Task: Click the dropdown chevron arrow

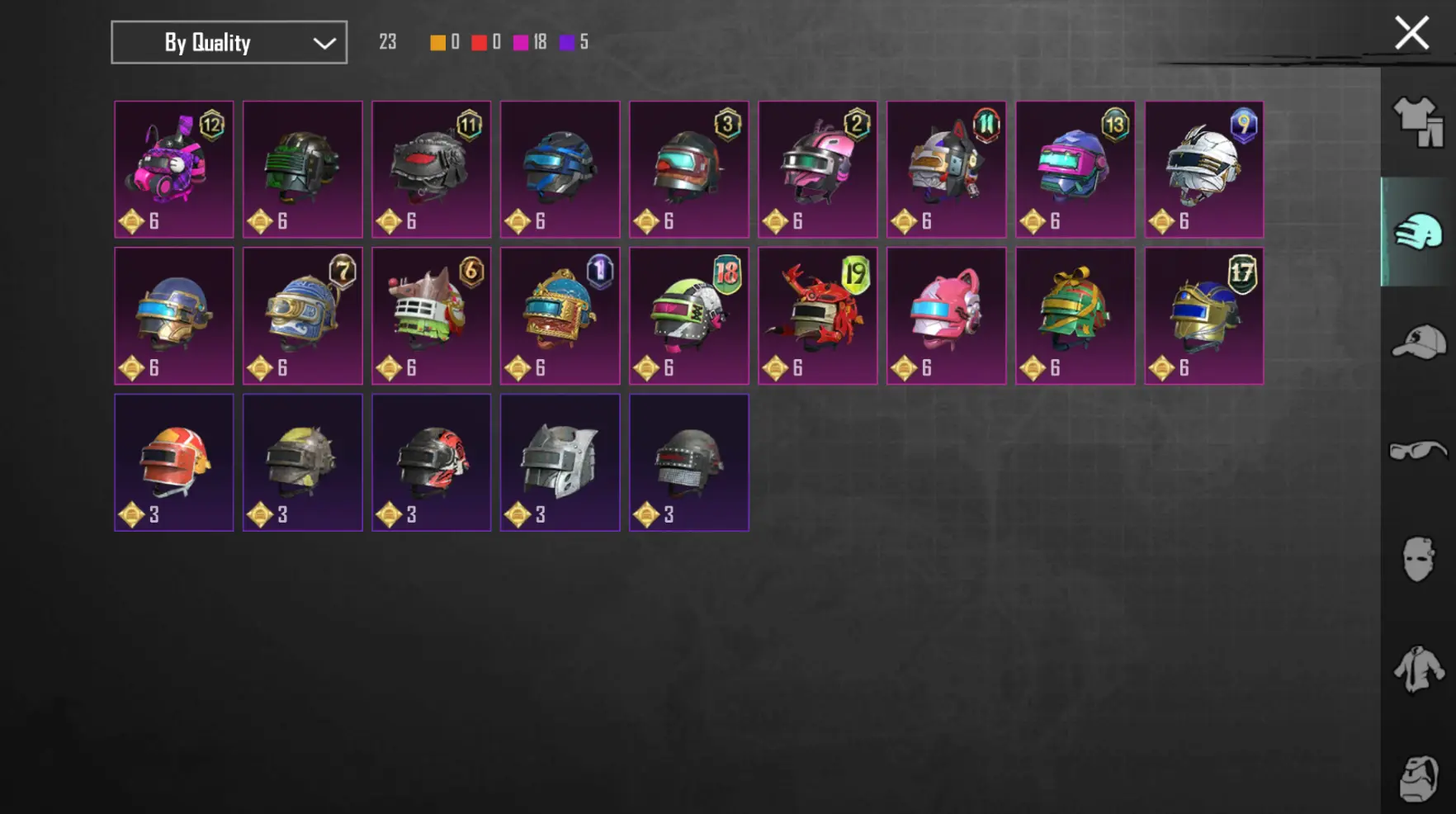Action: click(324, 43)
